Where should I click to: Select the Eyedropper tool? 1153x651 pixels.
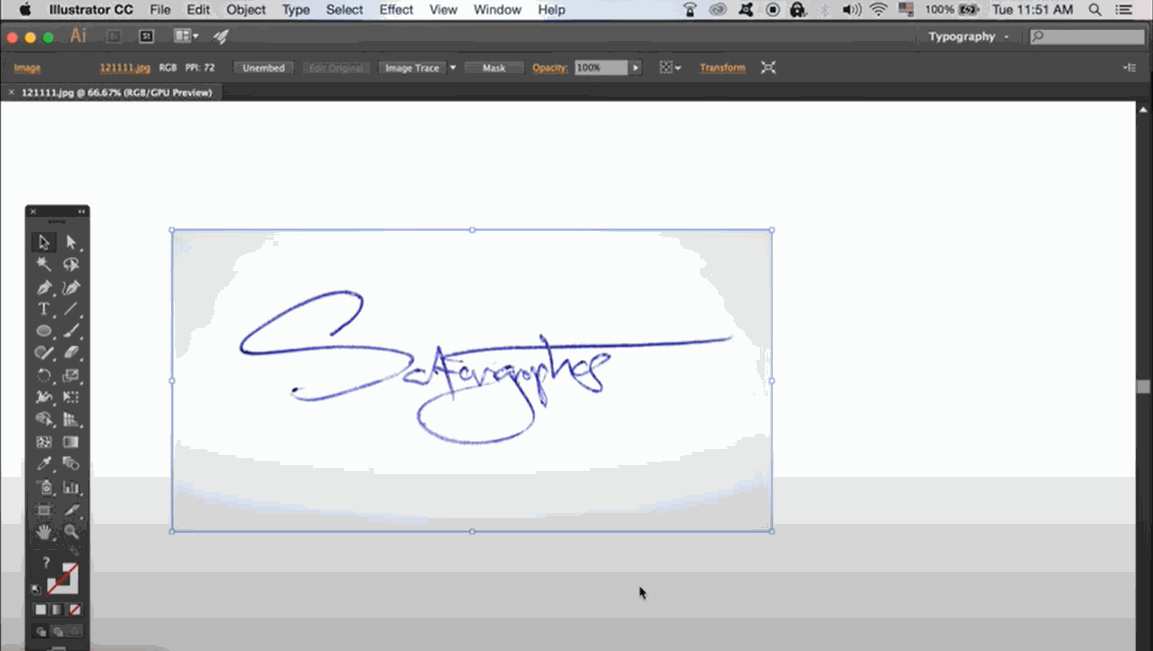point(44,463)
